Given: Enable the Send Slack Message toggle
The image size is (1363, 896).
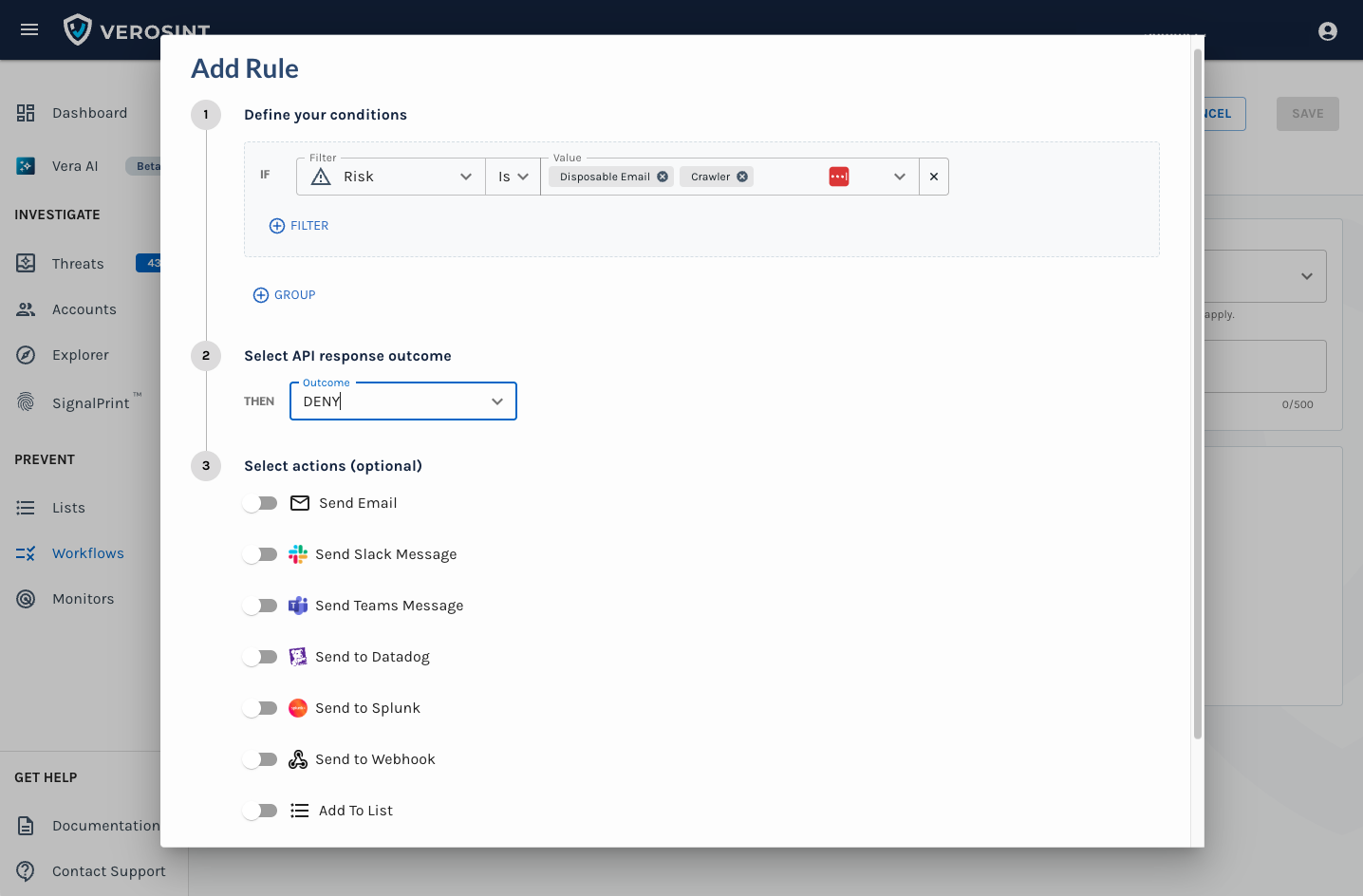Looking at the screenshot, I should [260, 554].
